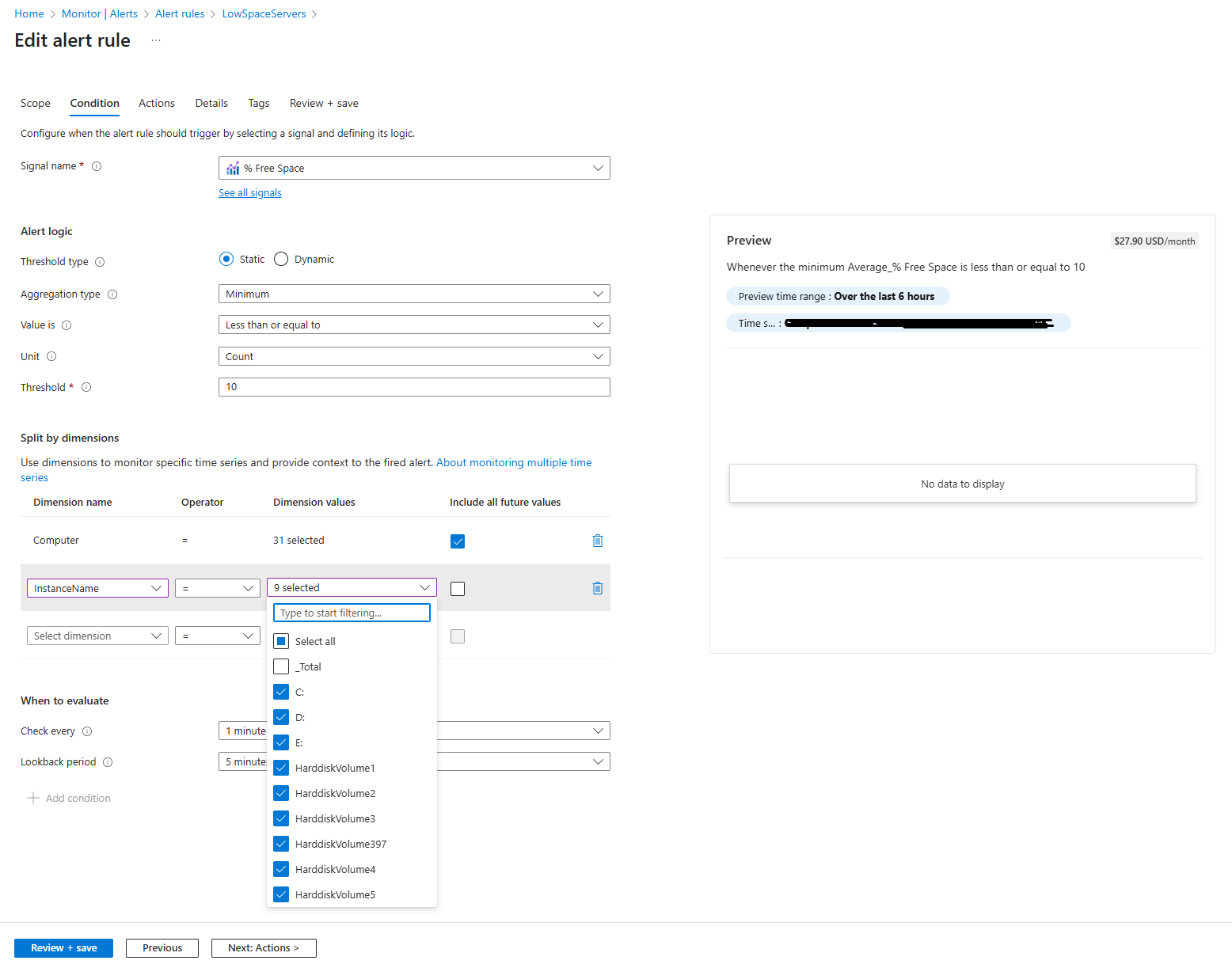Uncheck include future values for Computer

click(458, 541)
